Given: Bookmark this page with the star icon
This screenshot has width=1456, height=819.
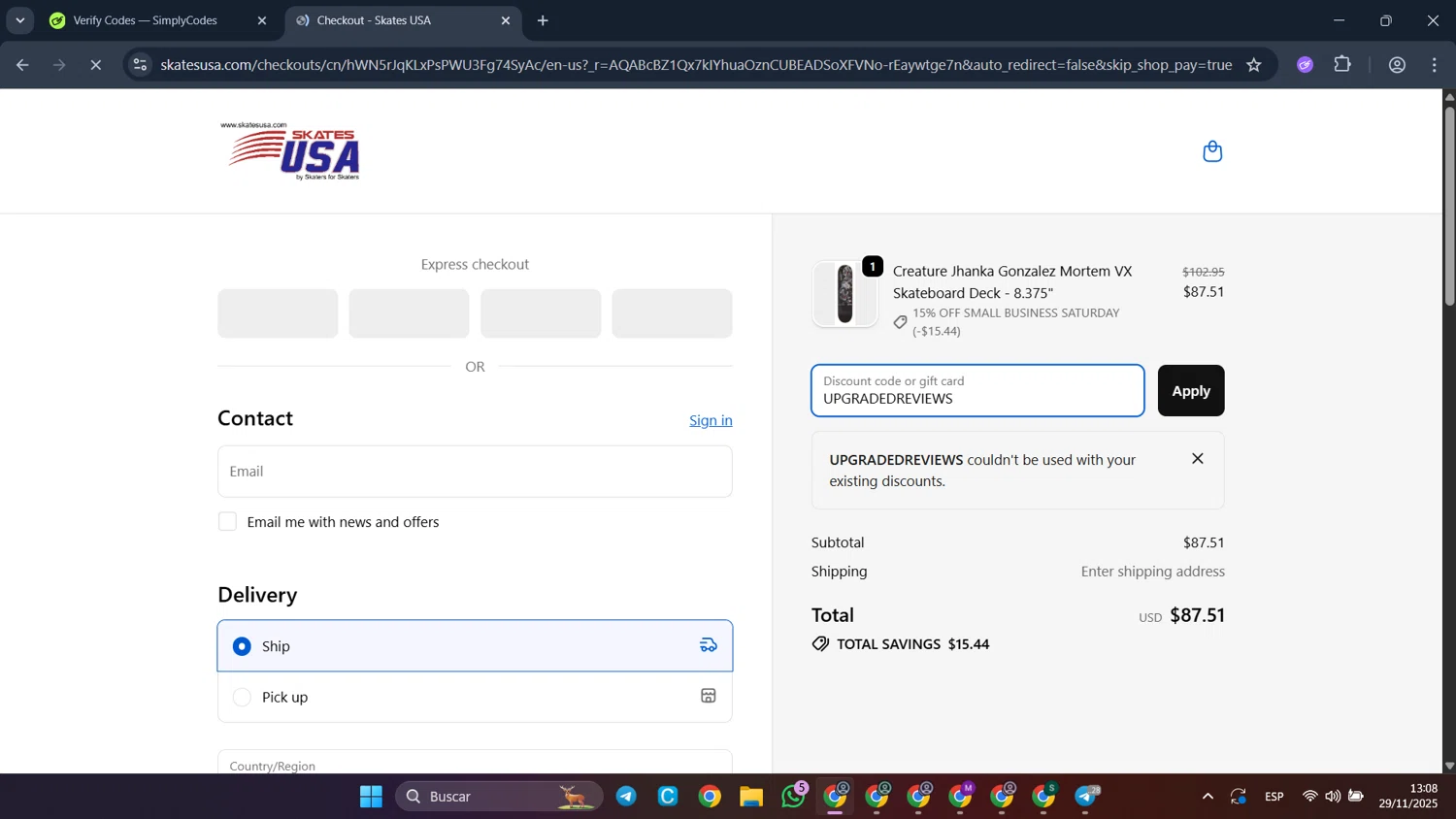Looking at the screenshot, I should tap(1254, 65).
